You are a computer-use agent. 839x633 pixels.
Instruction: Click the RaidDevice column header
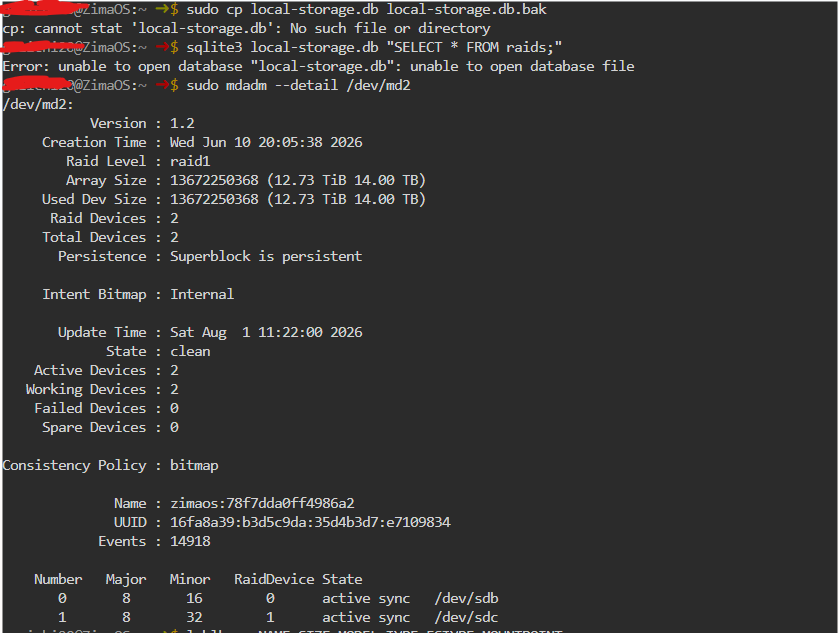click(274, 579)
